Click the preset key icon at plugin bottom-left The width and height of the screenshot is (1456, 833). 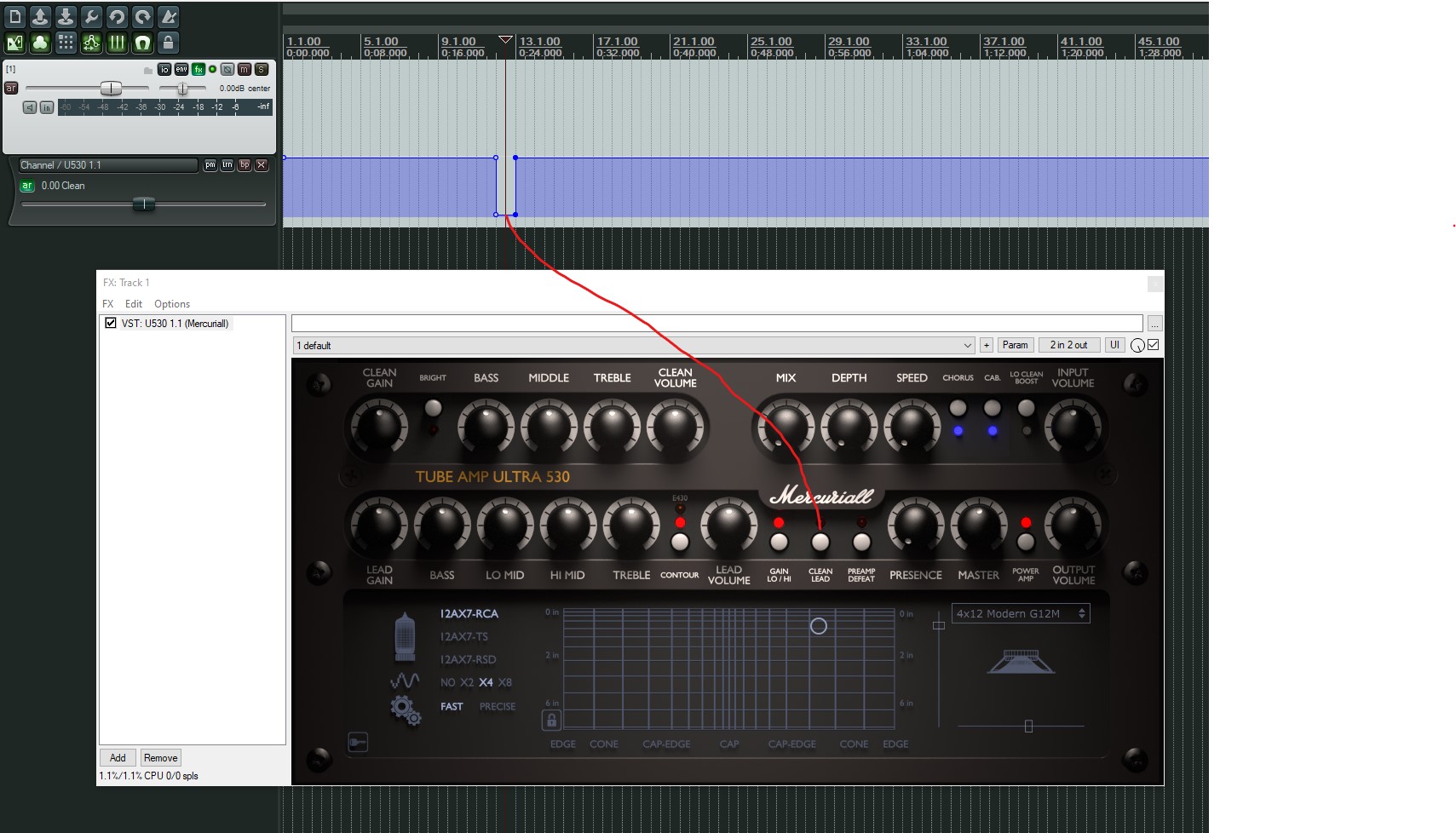(x=358, y=743)
